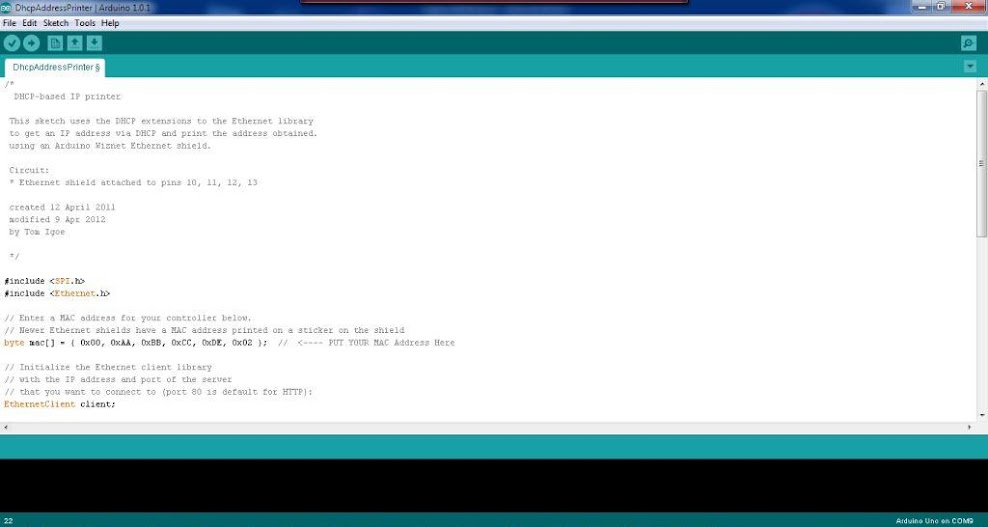Click 'Arduino Uno on COM9' status text

tap(934, 521)
